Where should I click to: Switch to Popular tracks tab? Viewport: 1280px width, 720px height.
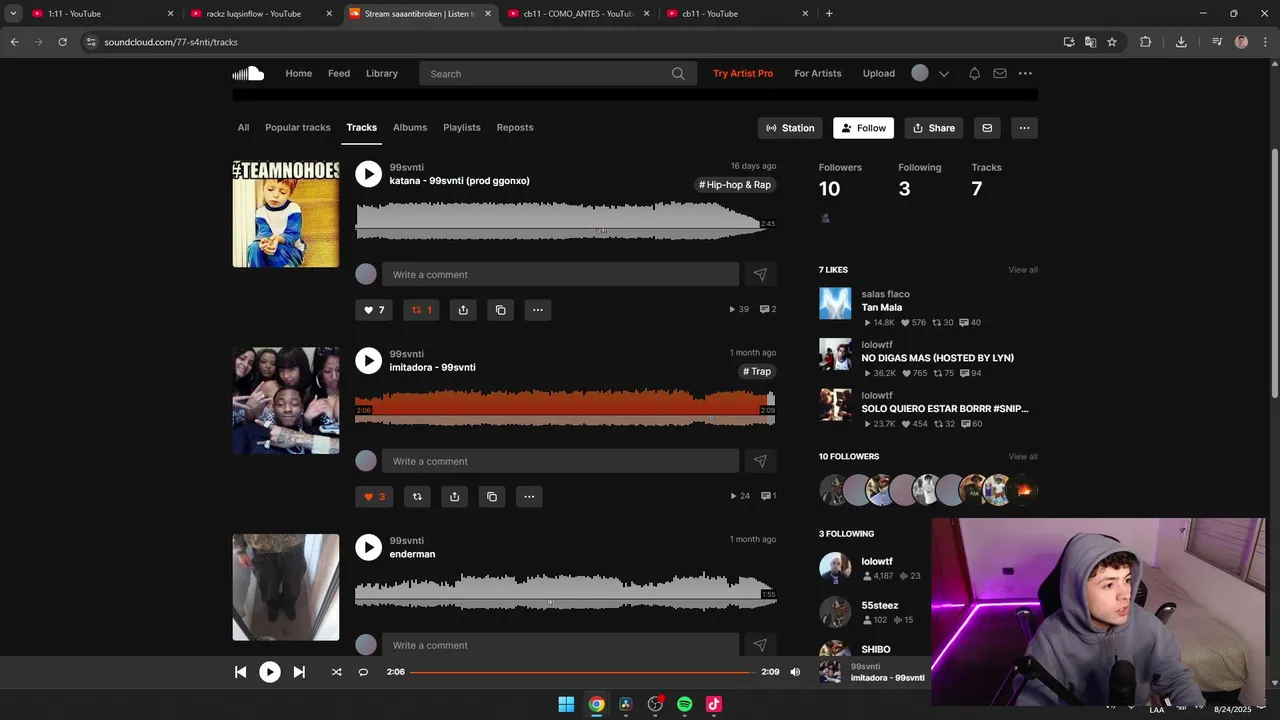pos(298,127)
